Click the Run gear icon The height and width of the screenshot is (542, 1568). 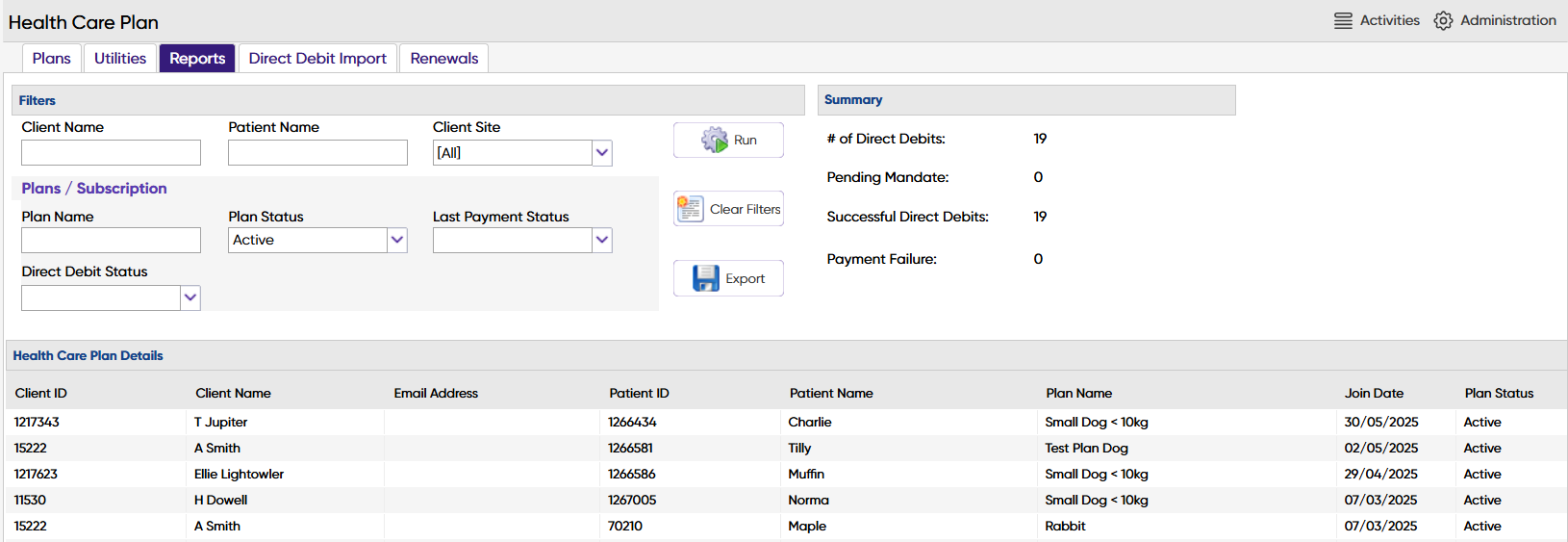[714, 140]
